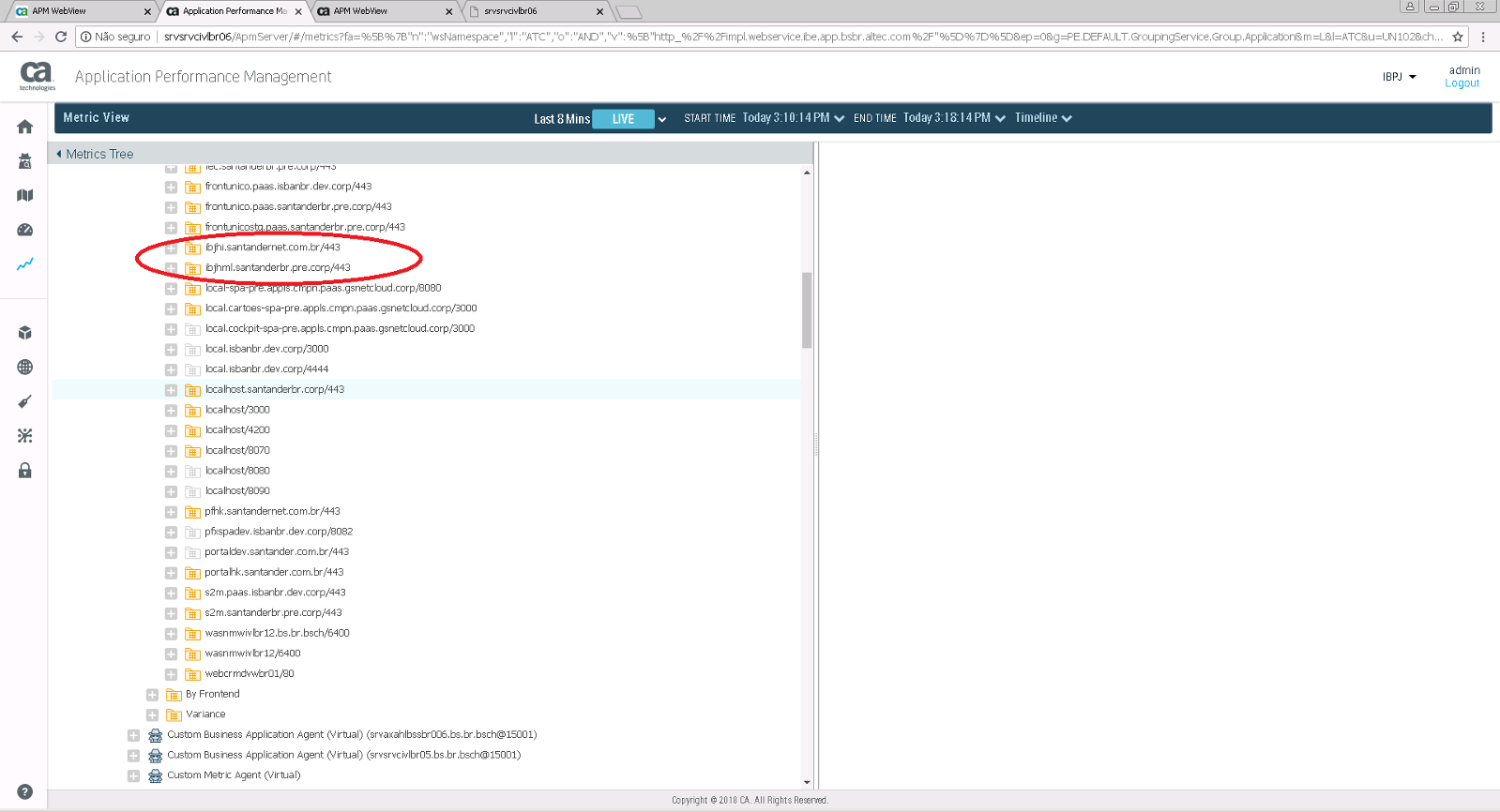
Task: Switch to the first APM WebView tab
Action: tap(81, 11)
